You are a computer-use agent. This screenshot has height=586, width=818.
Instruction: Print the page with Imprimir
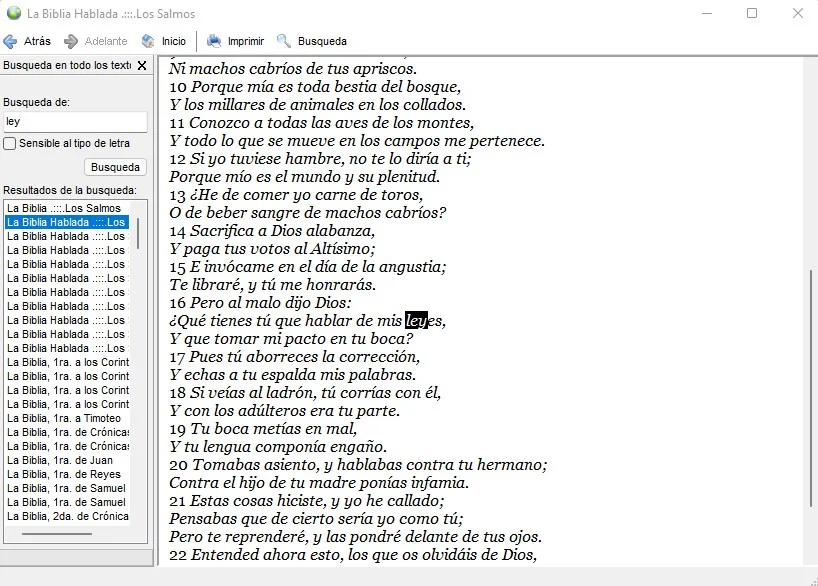coord(235,41)
